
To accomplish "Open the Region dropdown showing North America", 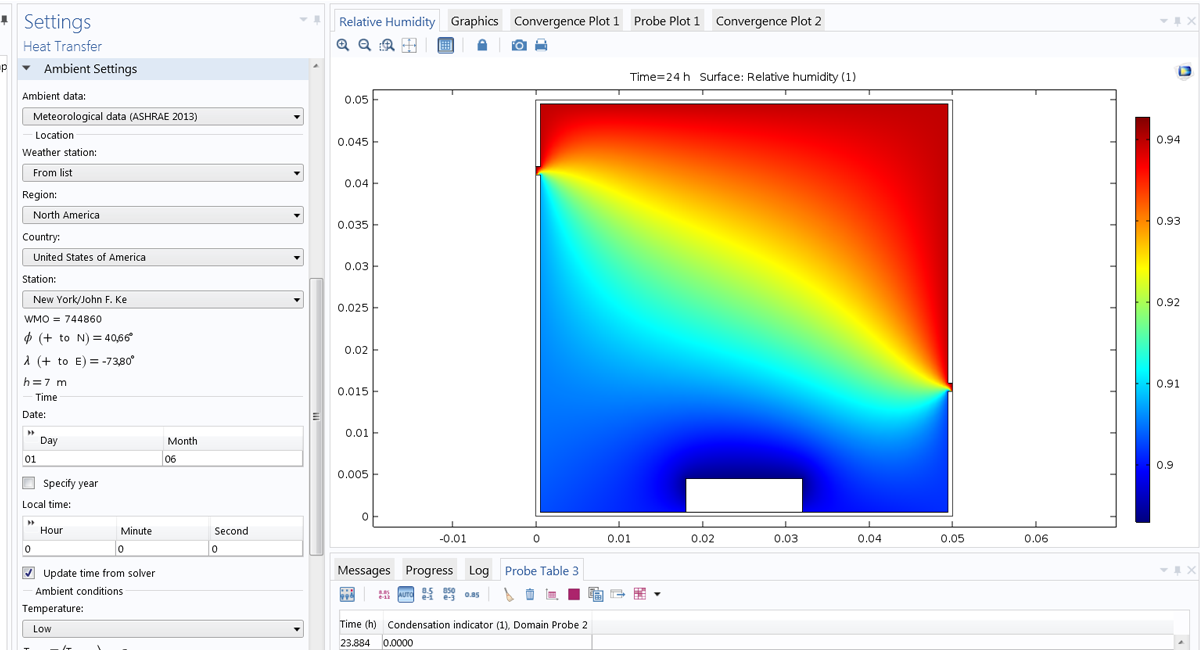I will pyautogui.click(x=163, y=215).
